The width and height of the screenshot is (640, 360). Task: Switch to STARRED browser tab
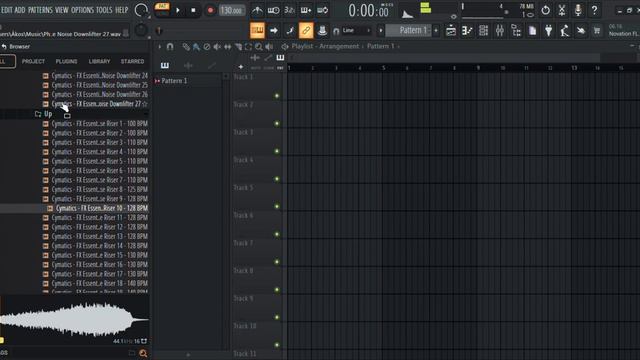point(132,61)
